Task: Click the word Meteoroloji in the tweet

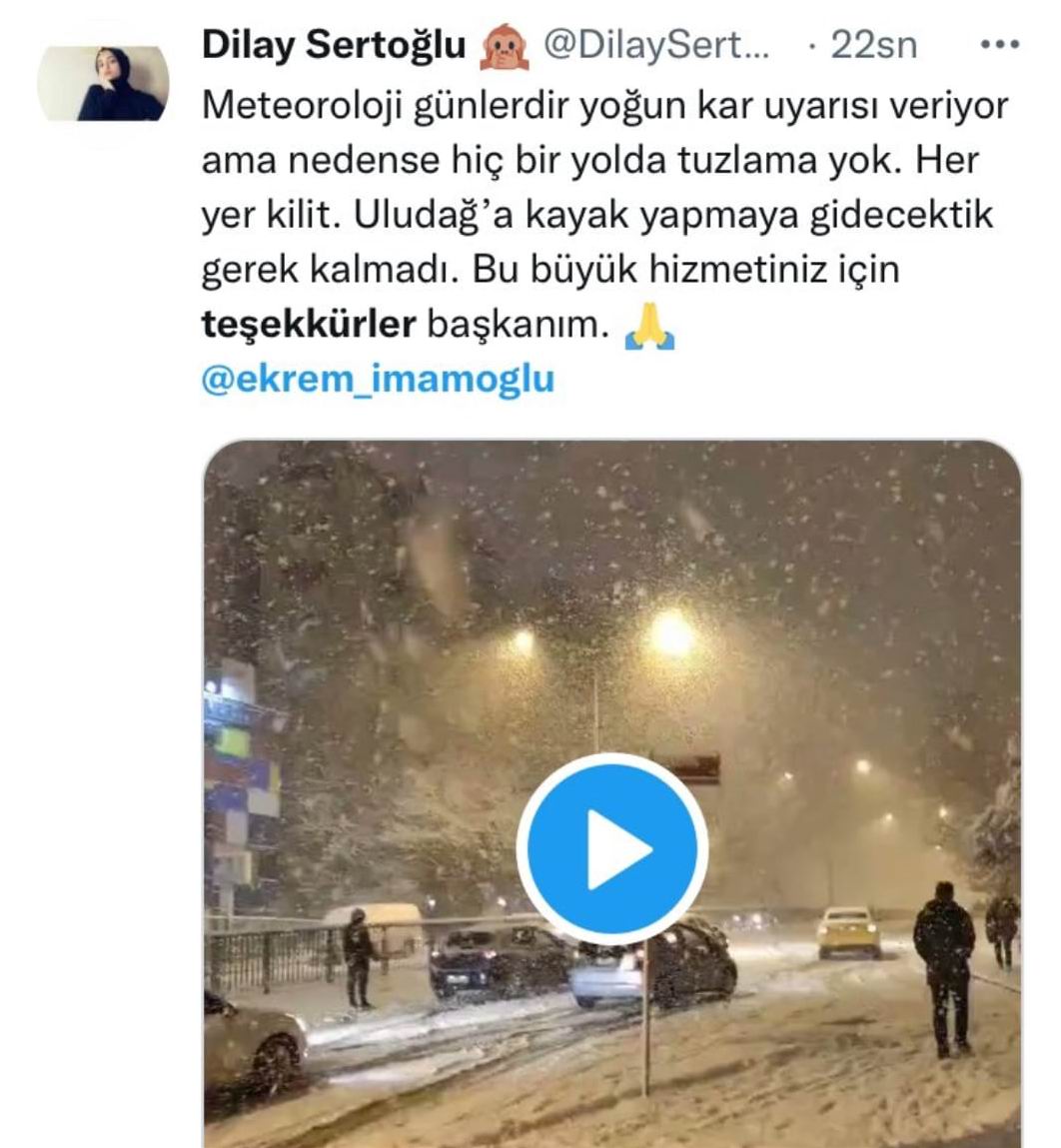Action: coord(303,106)
